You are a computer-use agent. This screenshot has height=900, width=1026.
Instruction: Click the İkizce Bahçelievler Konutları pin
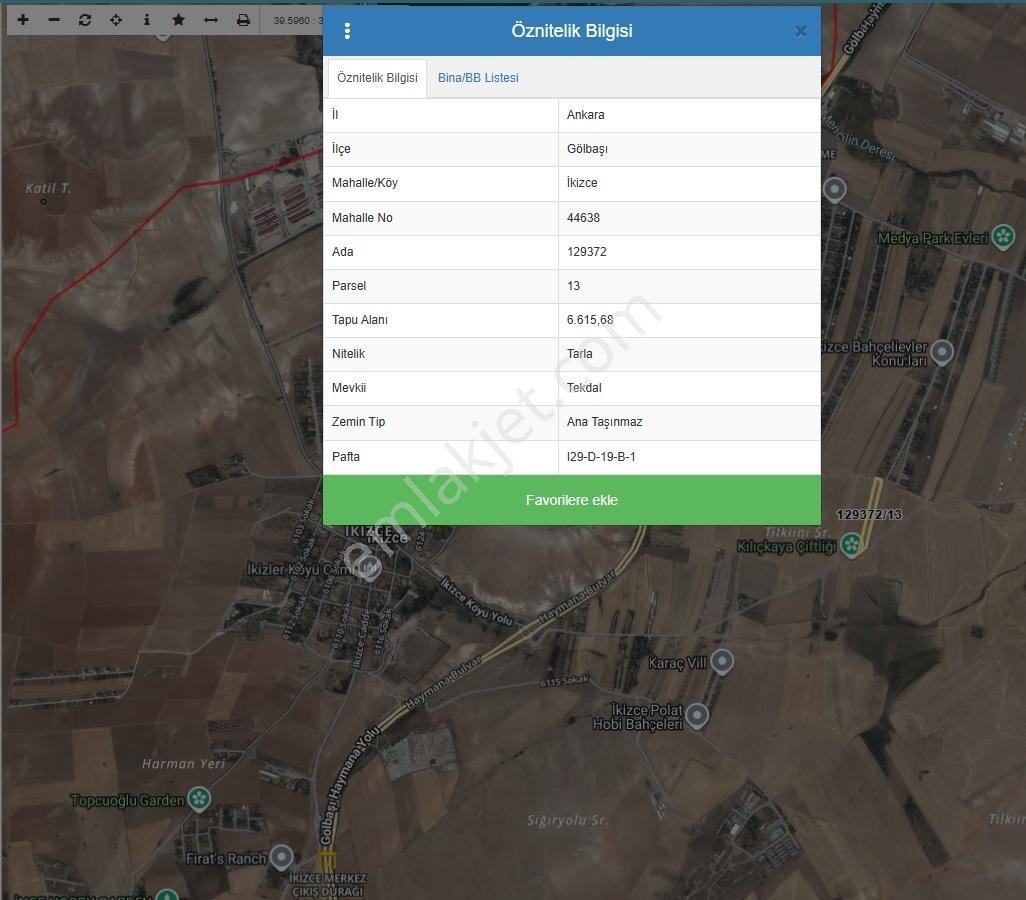point(942,351)
